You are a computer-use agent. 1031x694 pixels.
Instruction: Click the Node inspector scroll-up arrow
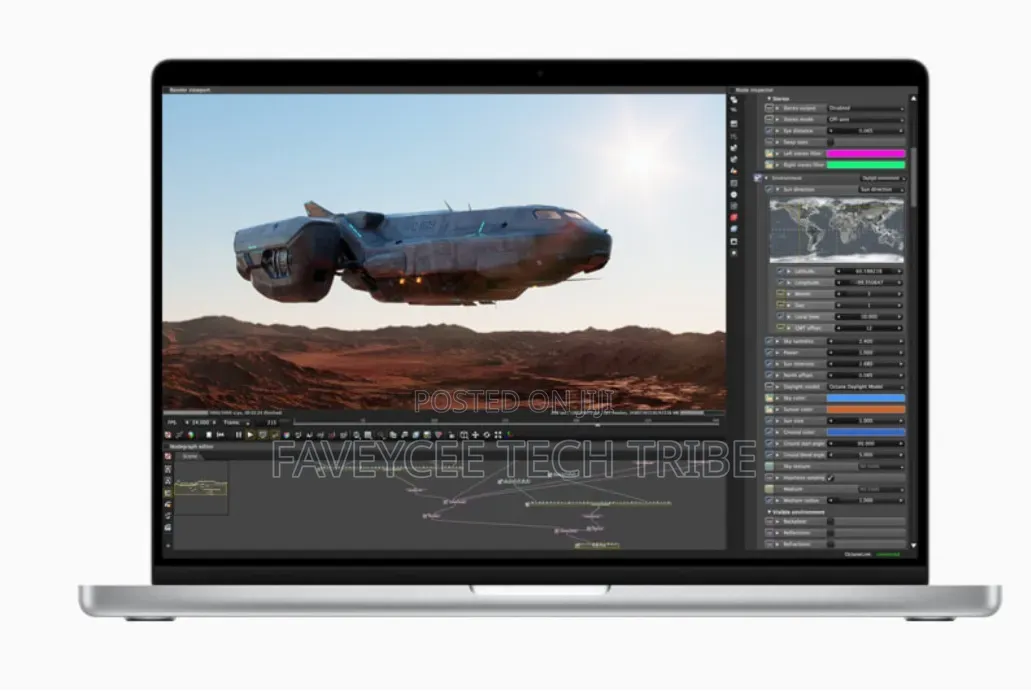click(x=913, y=99)
